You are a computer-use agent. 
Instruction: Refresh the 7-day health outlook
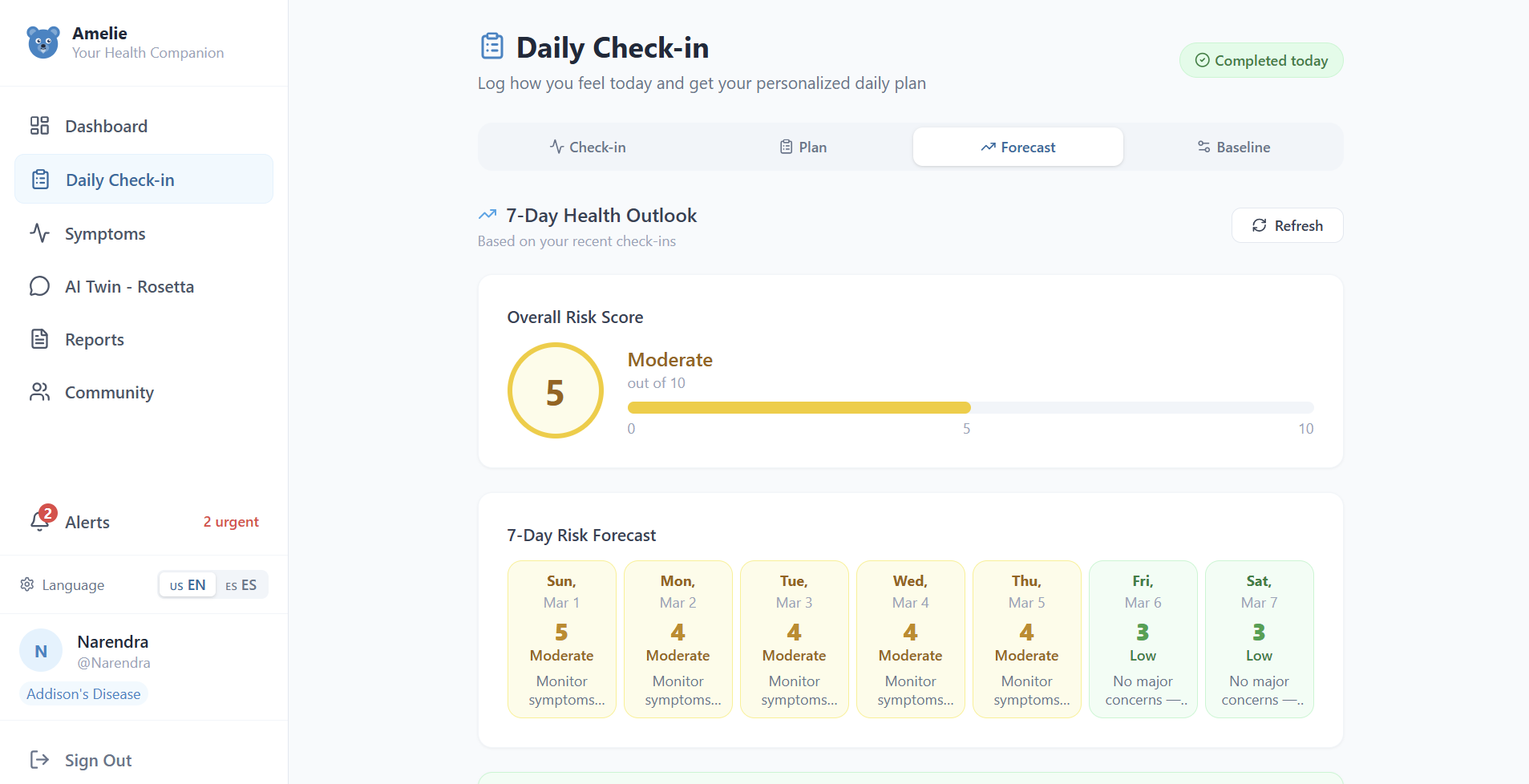(1287, 225)
